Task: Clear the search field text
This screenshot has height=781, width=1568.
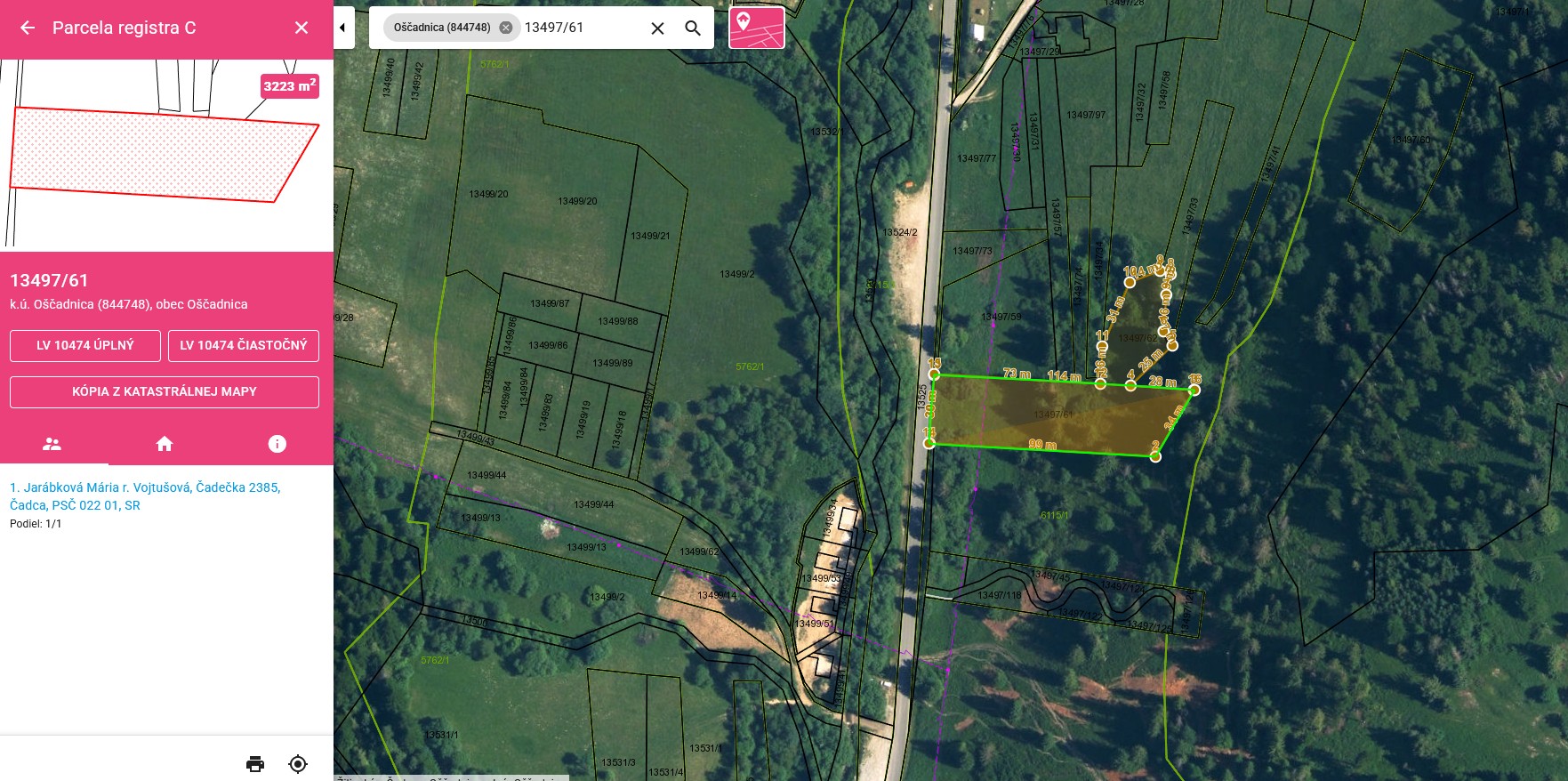Action: [657, 28]
